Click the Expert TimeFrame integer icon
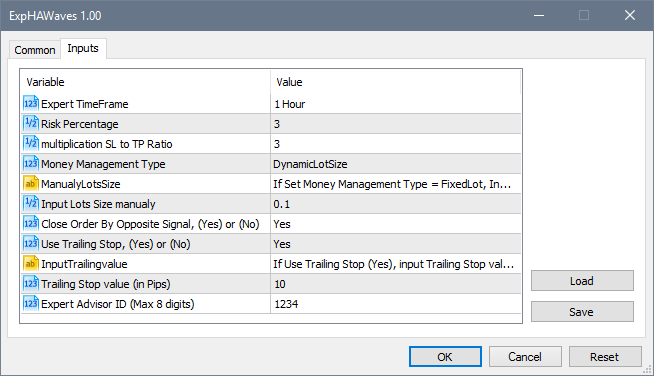This screenshot has width=654, height=376. [31, 103]
